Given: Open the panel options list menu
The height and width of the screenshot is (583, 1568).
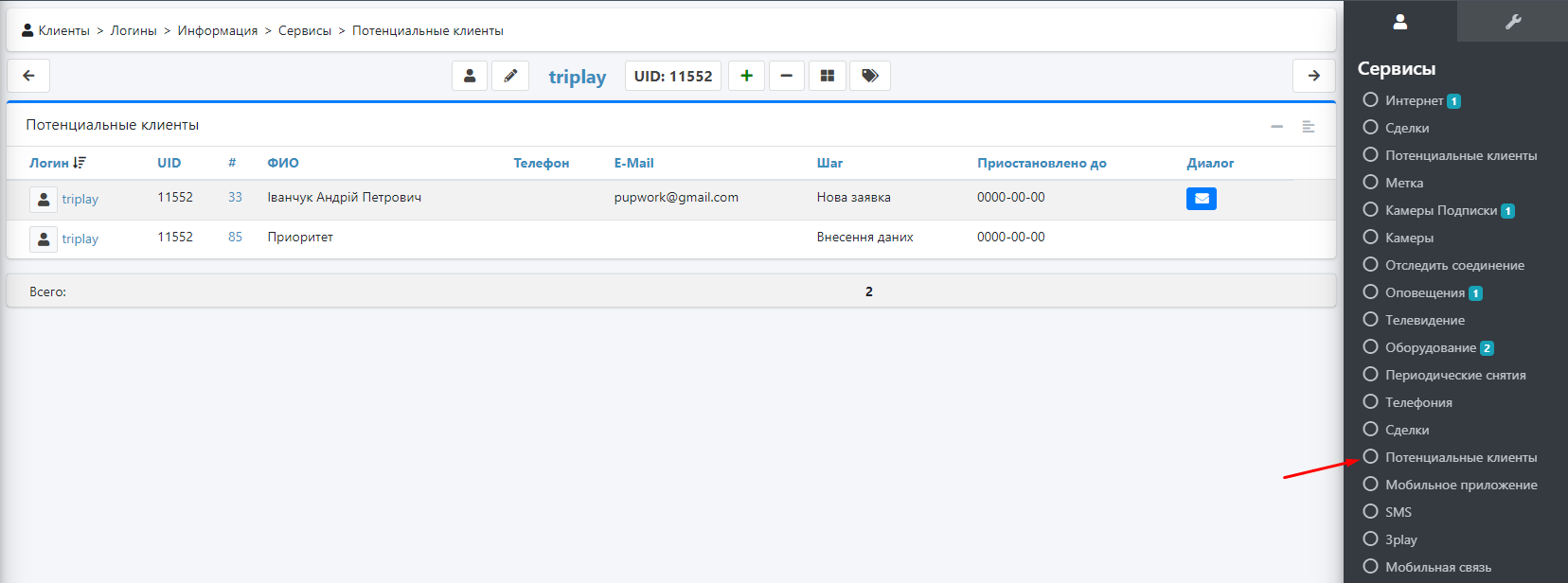Looking at the screenshot, I should (1308, 126).
